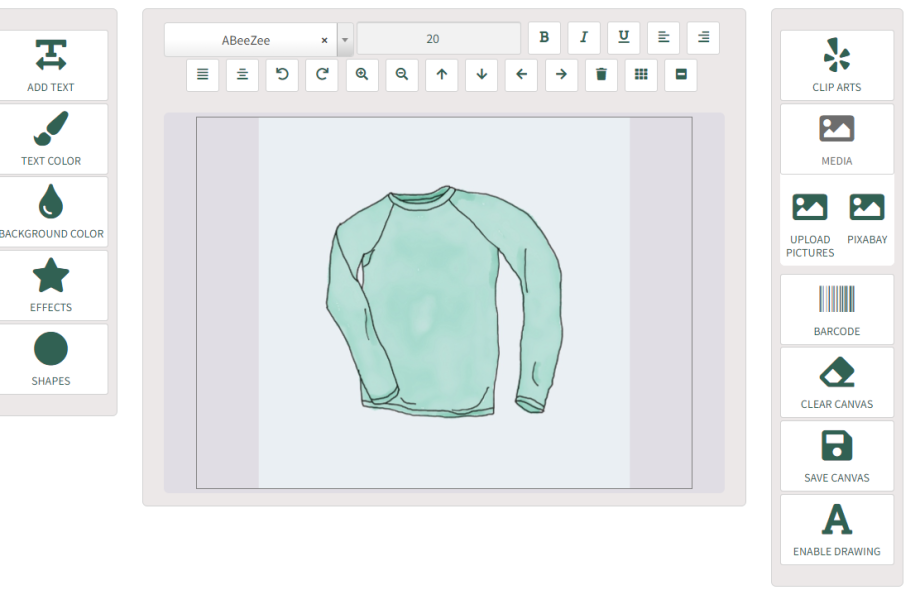
Task: Expand the ABeeZee font dropdown arrow
Action: click(x=345, y=40)
